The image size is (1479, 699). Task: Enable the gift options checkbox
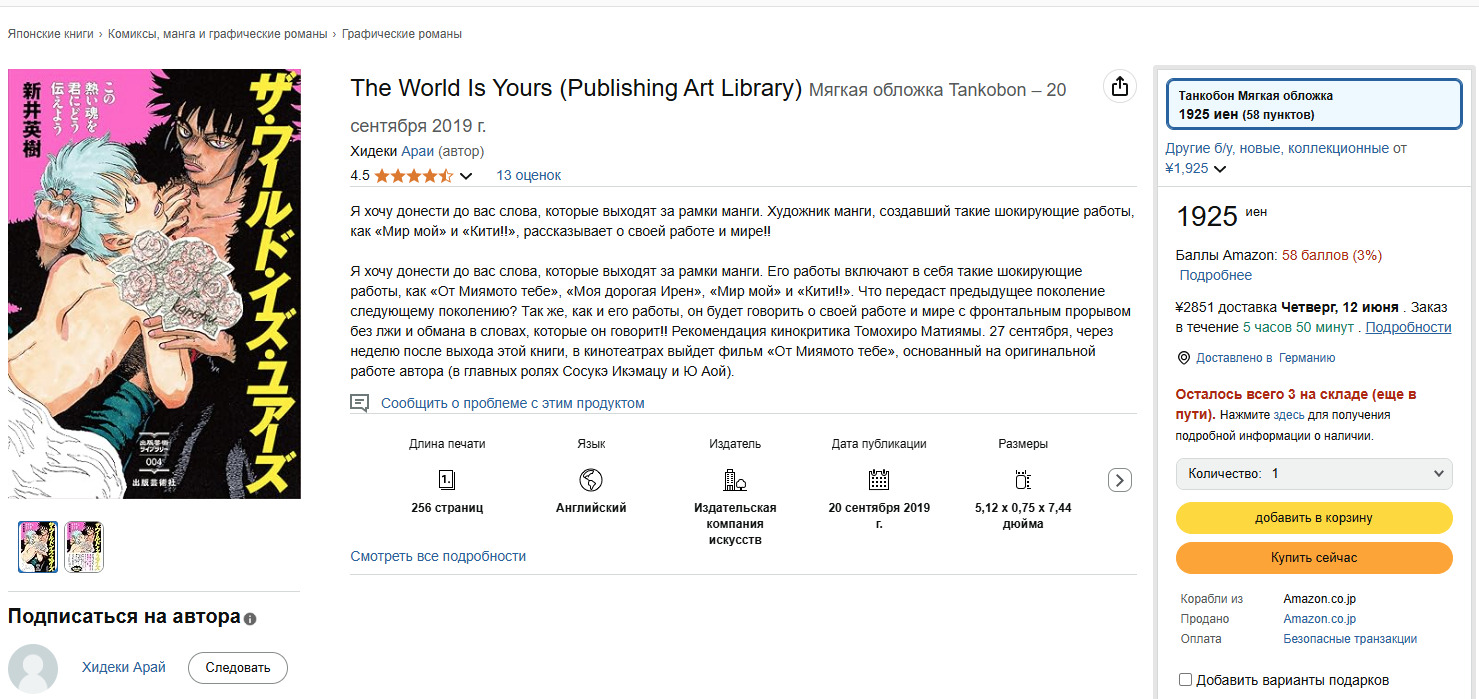point(1186,680)
